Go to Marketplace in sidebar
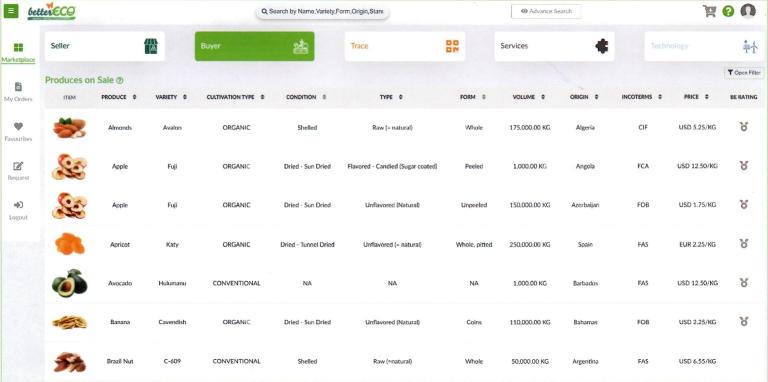This screenshot has height=382, width=768. (x=18, y=53)
